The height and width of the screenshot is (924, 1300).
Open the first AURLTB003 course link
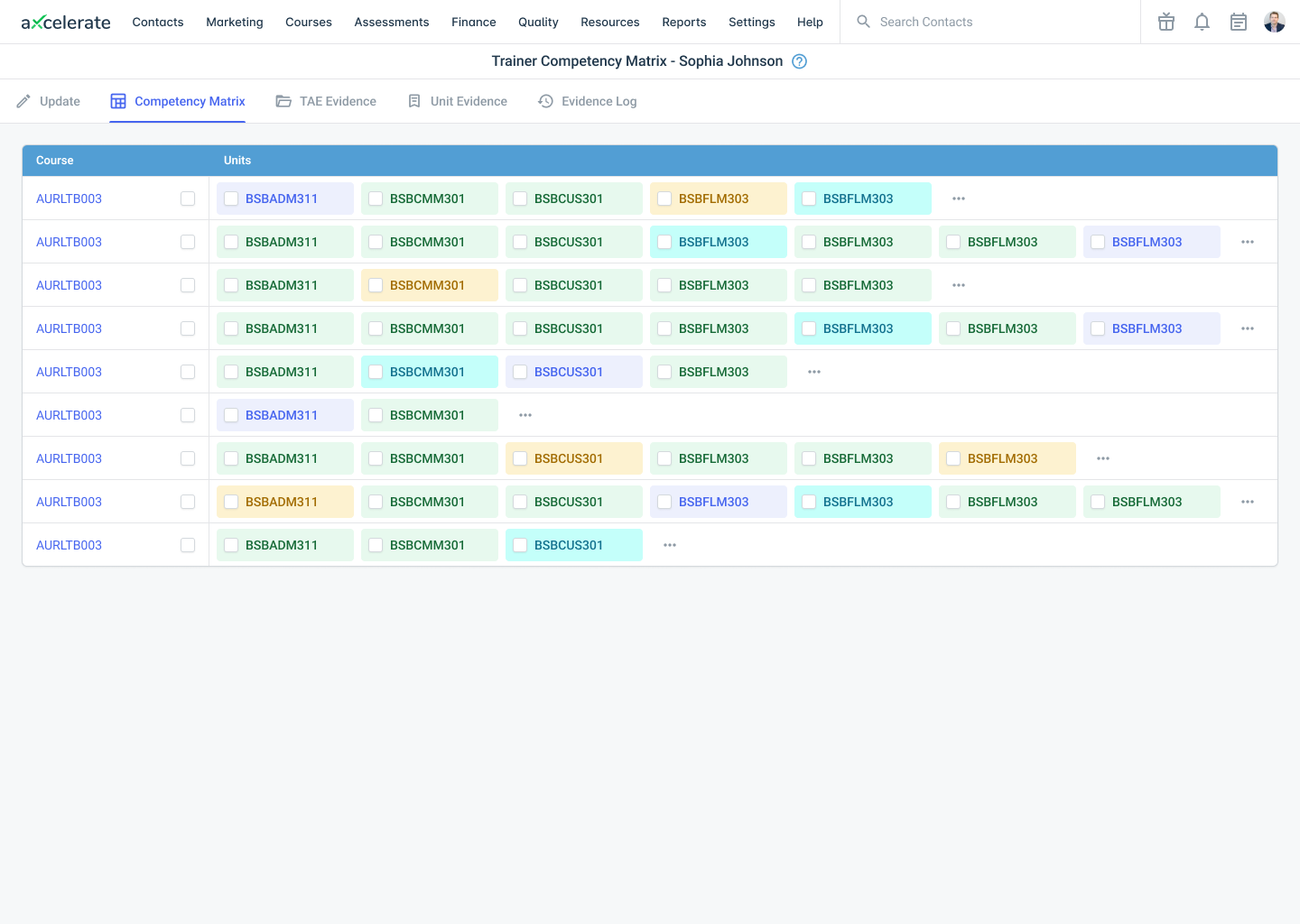point(69,199)
